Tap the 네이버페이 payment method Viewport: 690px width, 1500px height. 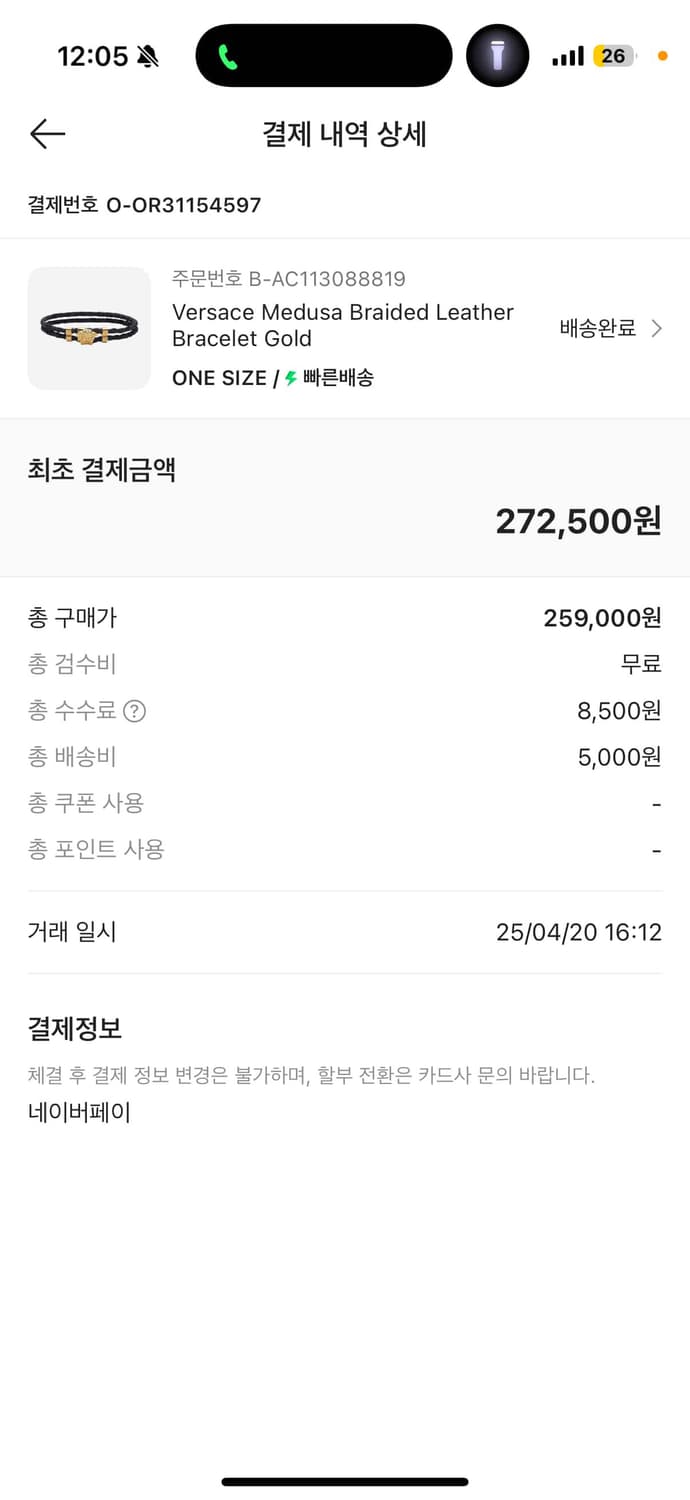point(79,1112)
